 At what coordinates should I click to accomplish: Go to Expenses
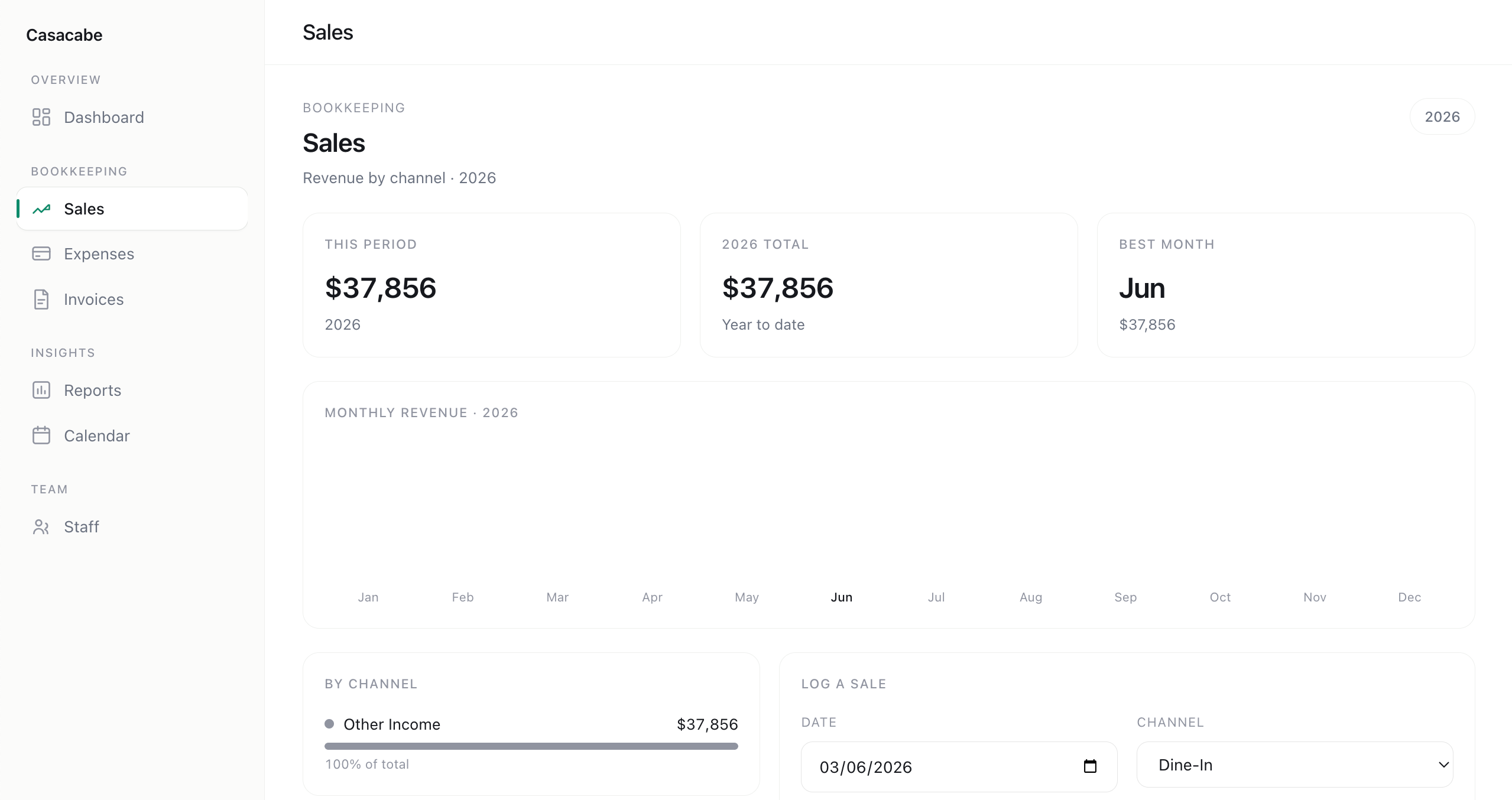(132, 254)
